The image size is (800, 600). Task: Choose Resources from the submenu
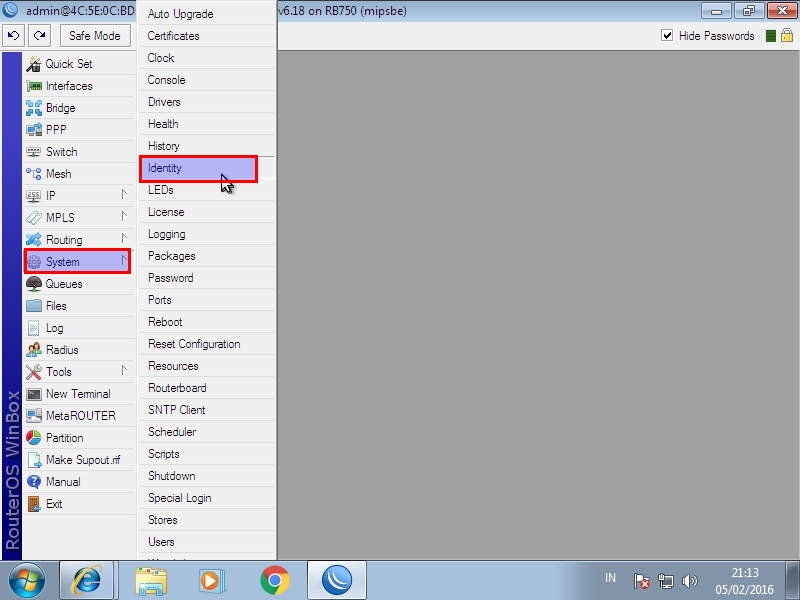click(x=207, y=366)
